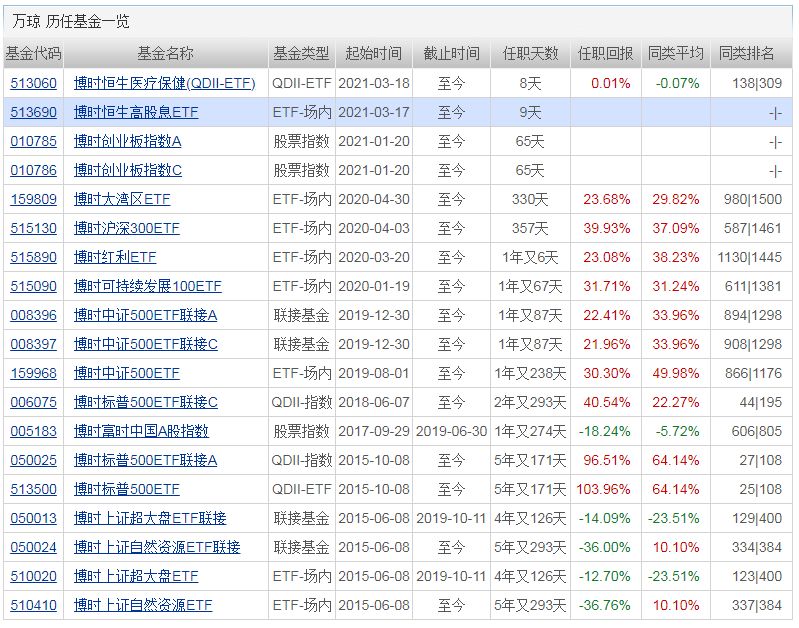Open 博时红利ETF fund link
This screenshot has width=799, height=628.
(x=115, y=257)
